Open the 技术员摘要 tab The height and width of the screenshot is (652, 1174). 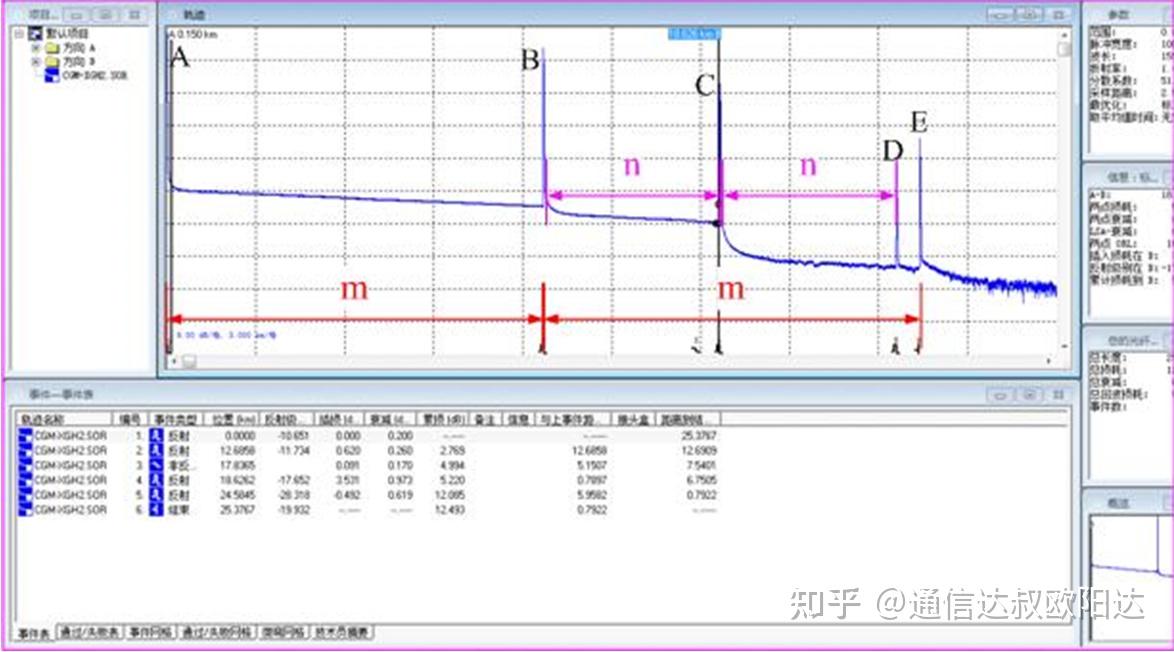345,632
